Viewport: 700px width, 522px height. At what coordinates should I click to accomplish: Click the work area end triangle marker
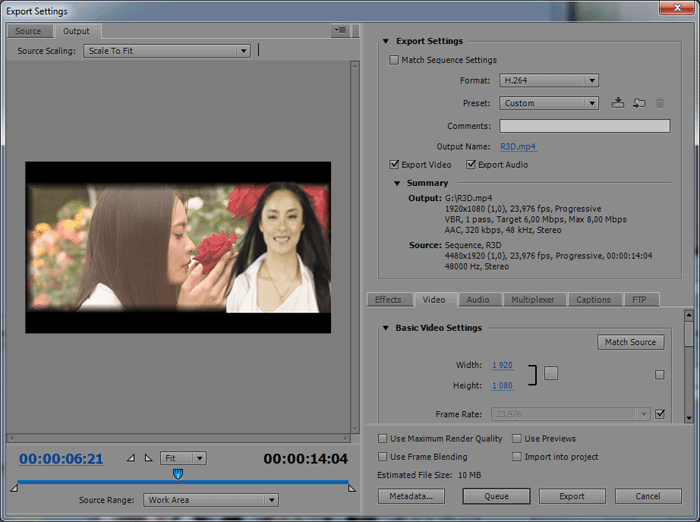point(351,488)
